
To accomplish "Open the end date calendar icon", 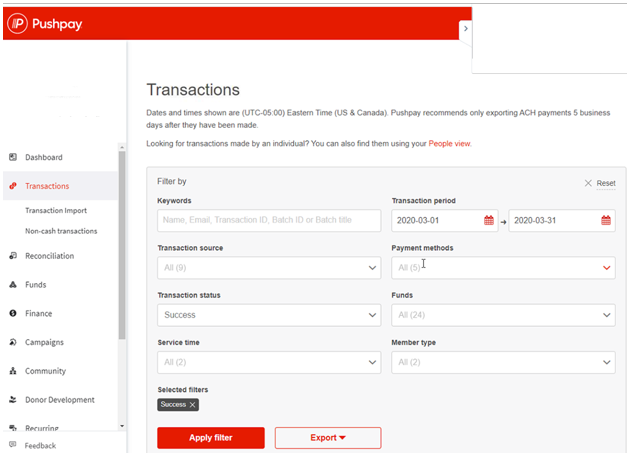I will coord(606,220).
